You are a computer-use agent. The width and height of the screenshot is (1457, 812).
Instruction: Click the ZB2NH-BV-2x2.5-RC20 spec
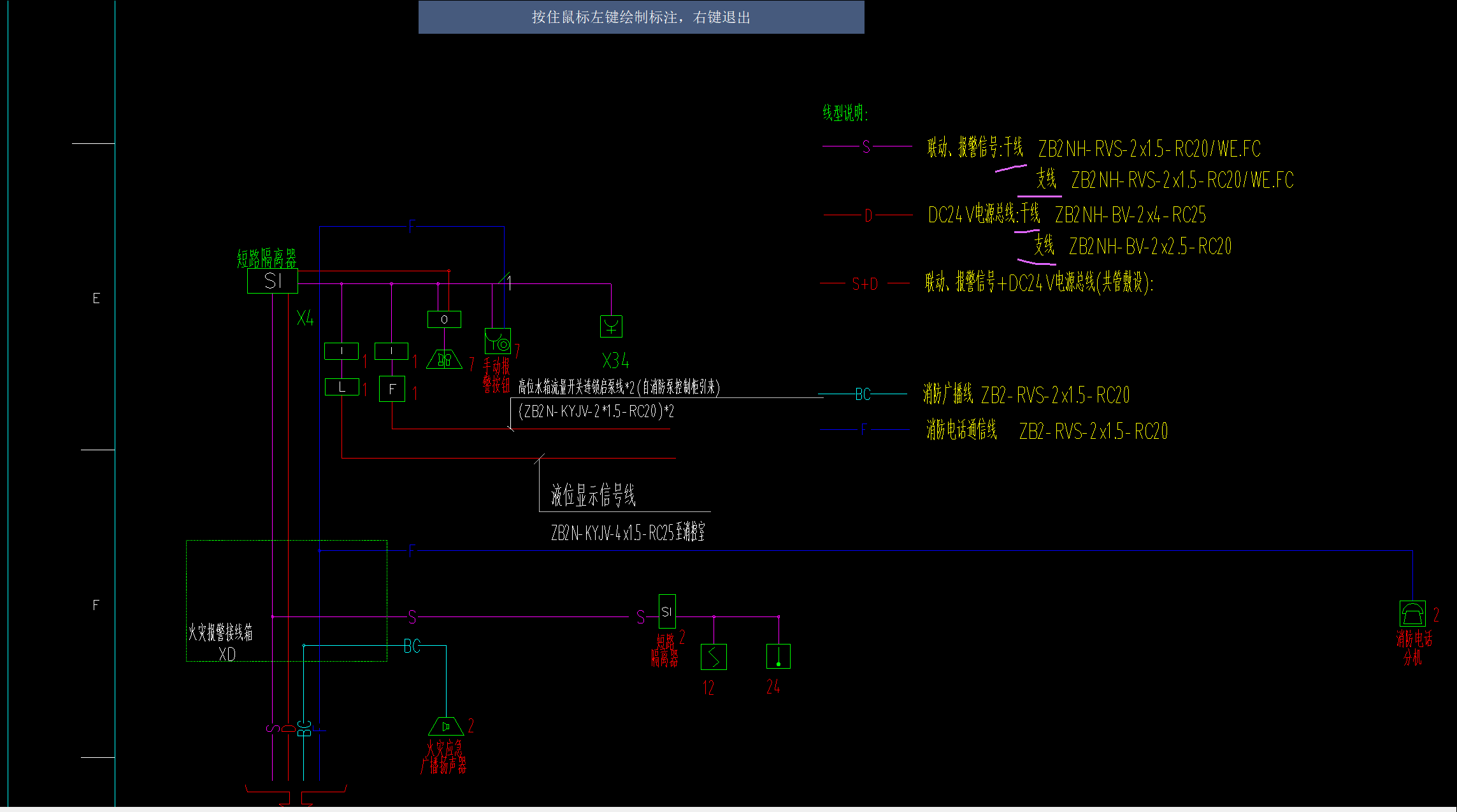pos(1151,246)
